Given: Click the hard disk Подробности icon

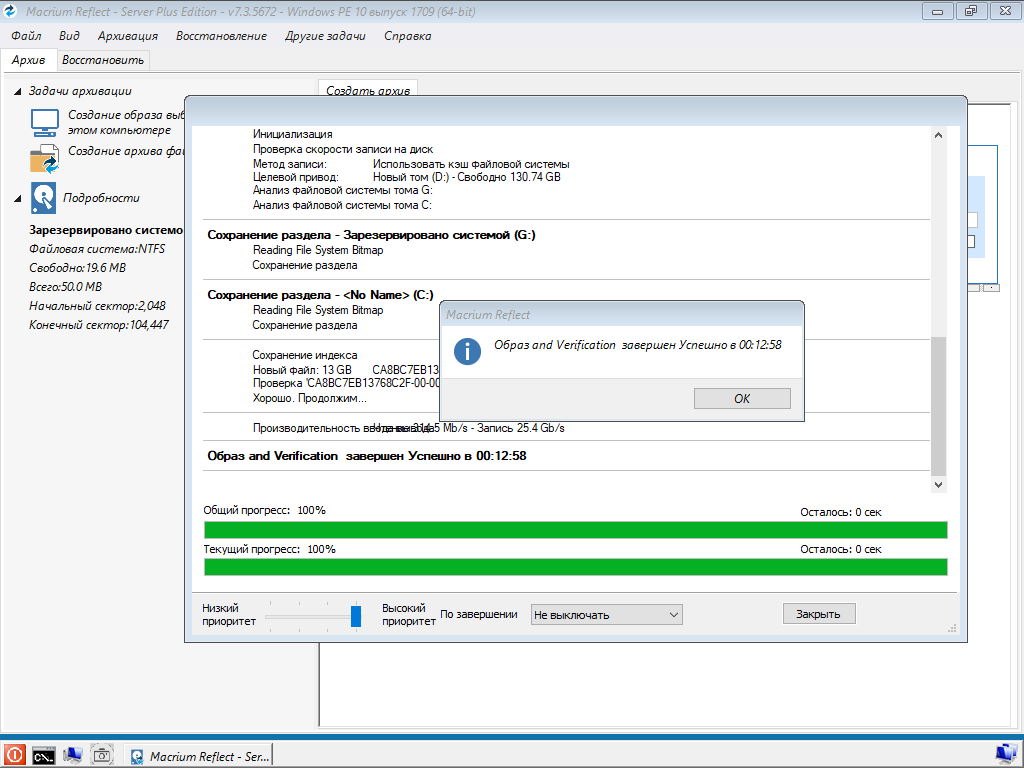Looking at the screenshot, I should pos(44,198).
